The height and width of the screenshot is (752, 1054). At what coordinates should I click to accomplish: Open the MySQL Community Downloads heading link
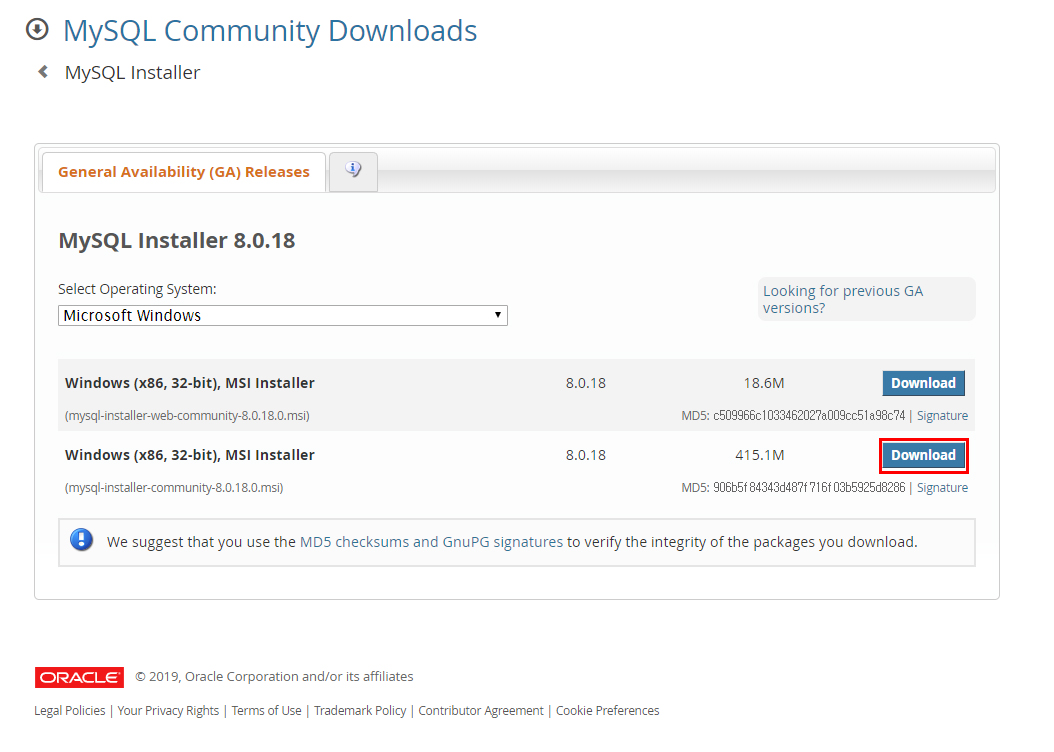(x=270, y=31)
